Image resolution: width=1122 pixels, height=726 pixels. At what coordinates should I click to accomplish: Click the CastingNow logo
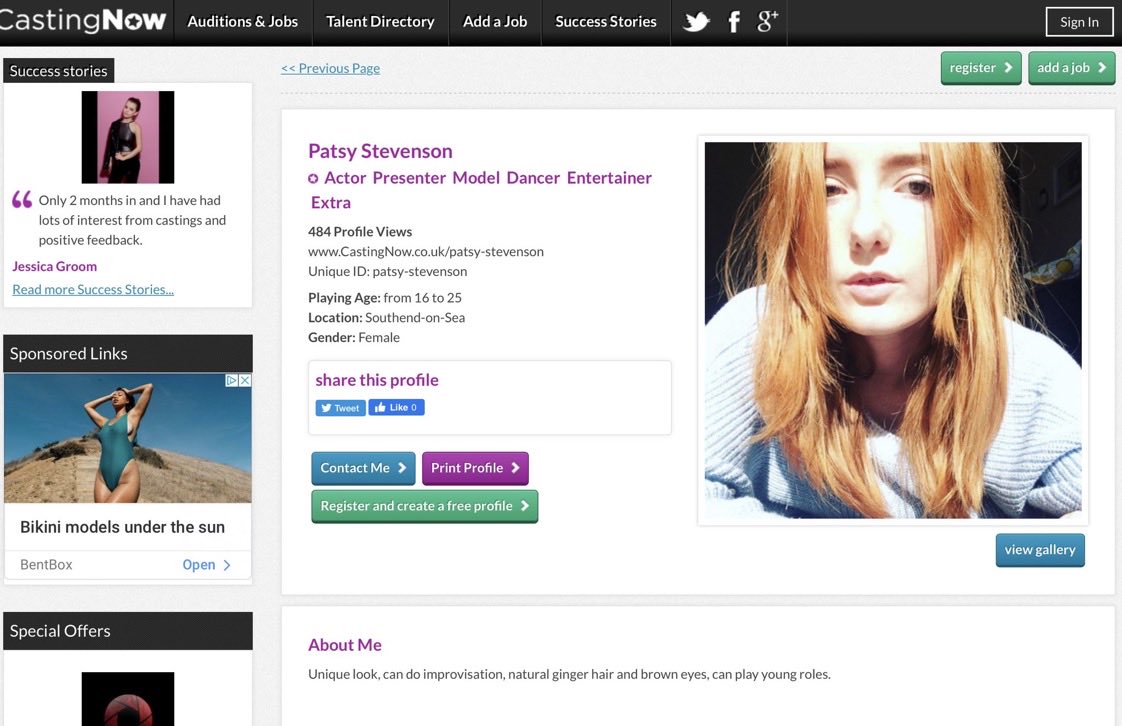click(83, 20)
